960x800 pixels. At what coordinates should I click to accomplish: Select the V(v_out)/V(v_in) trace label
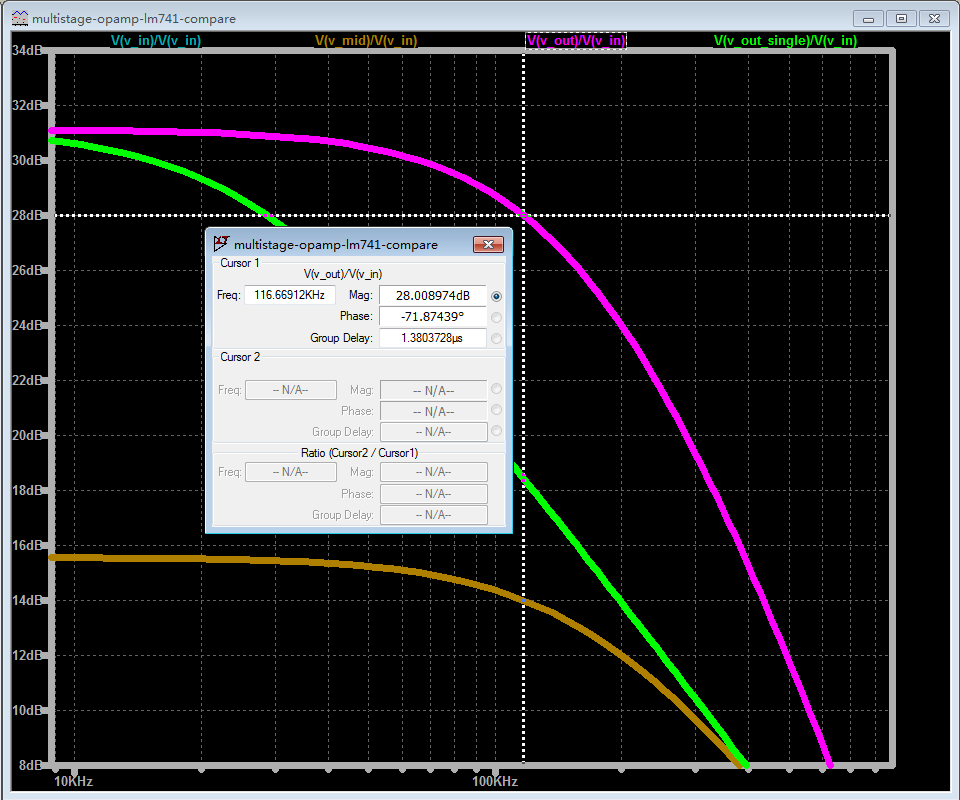pyautogui.click(x=576, y=41)
